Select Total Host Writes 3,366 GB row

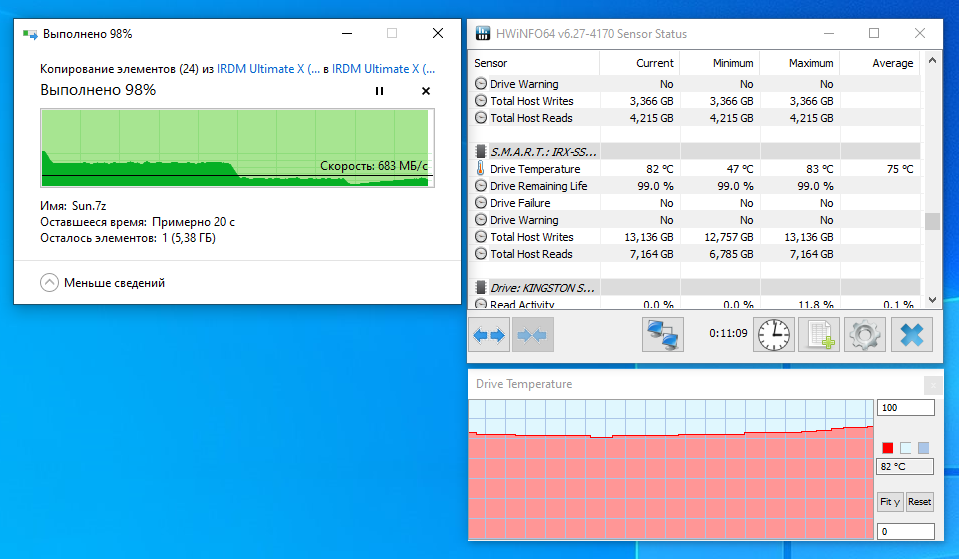(x=695, y=101)
